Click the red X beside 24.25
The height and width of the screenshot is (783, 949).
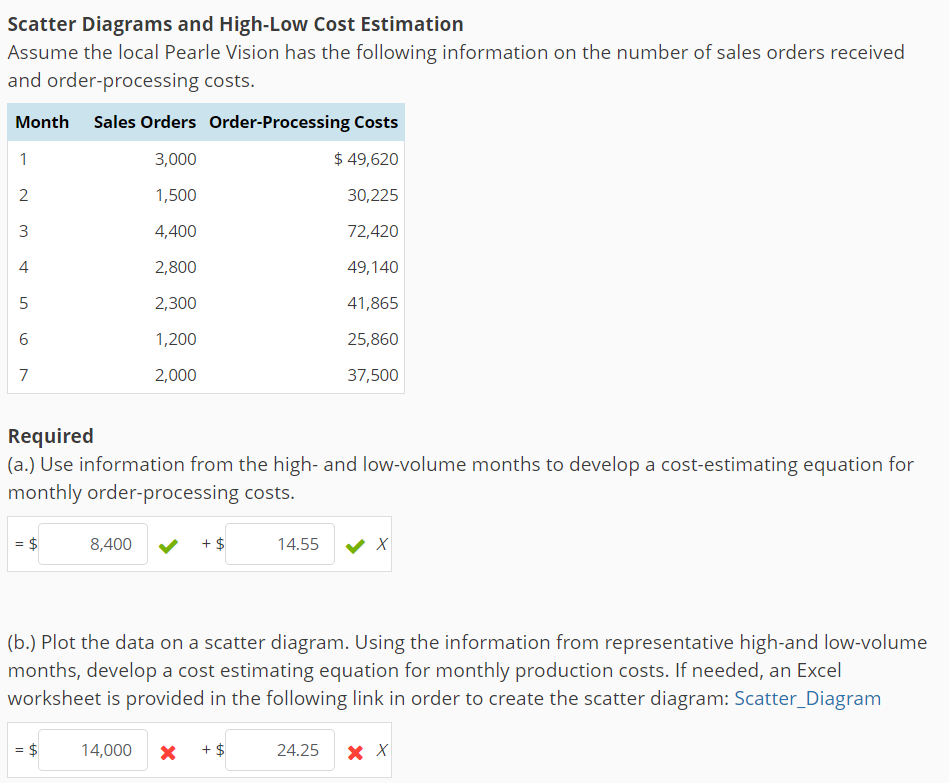click(355, 750)
